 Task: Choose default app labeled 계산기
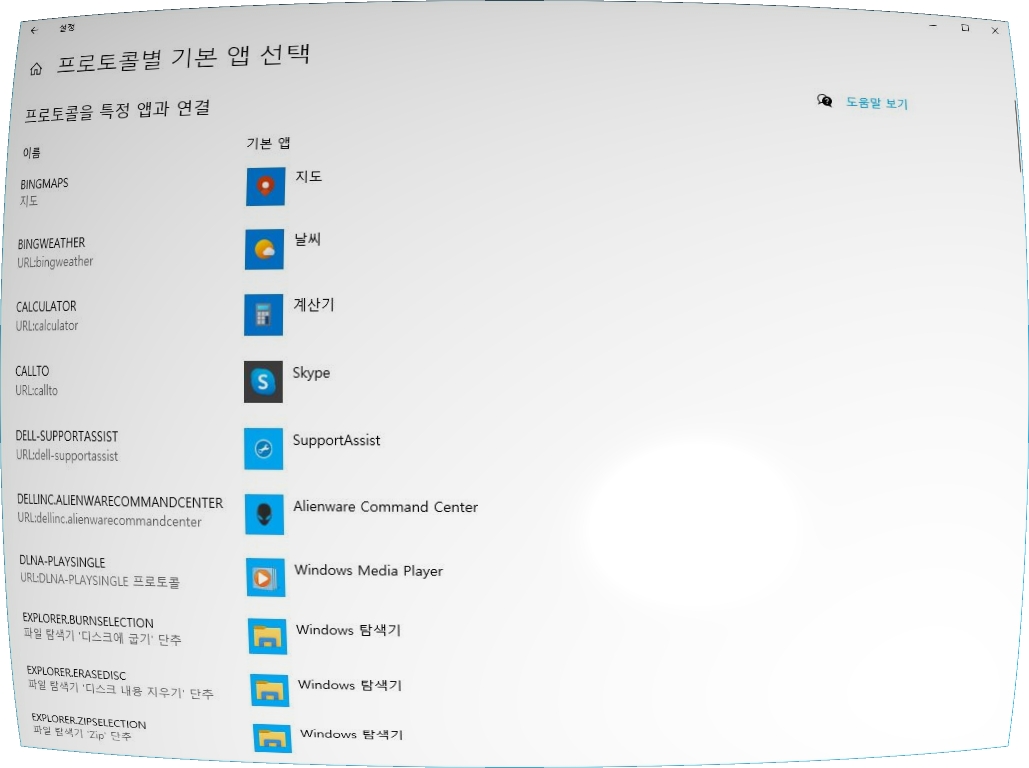click(x=314, y=305)
